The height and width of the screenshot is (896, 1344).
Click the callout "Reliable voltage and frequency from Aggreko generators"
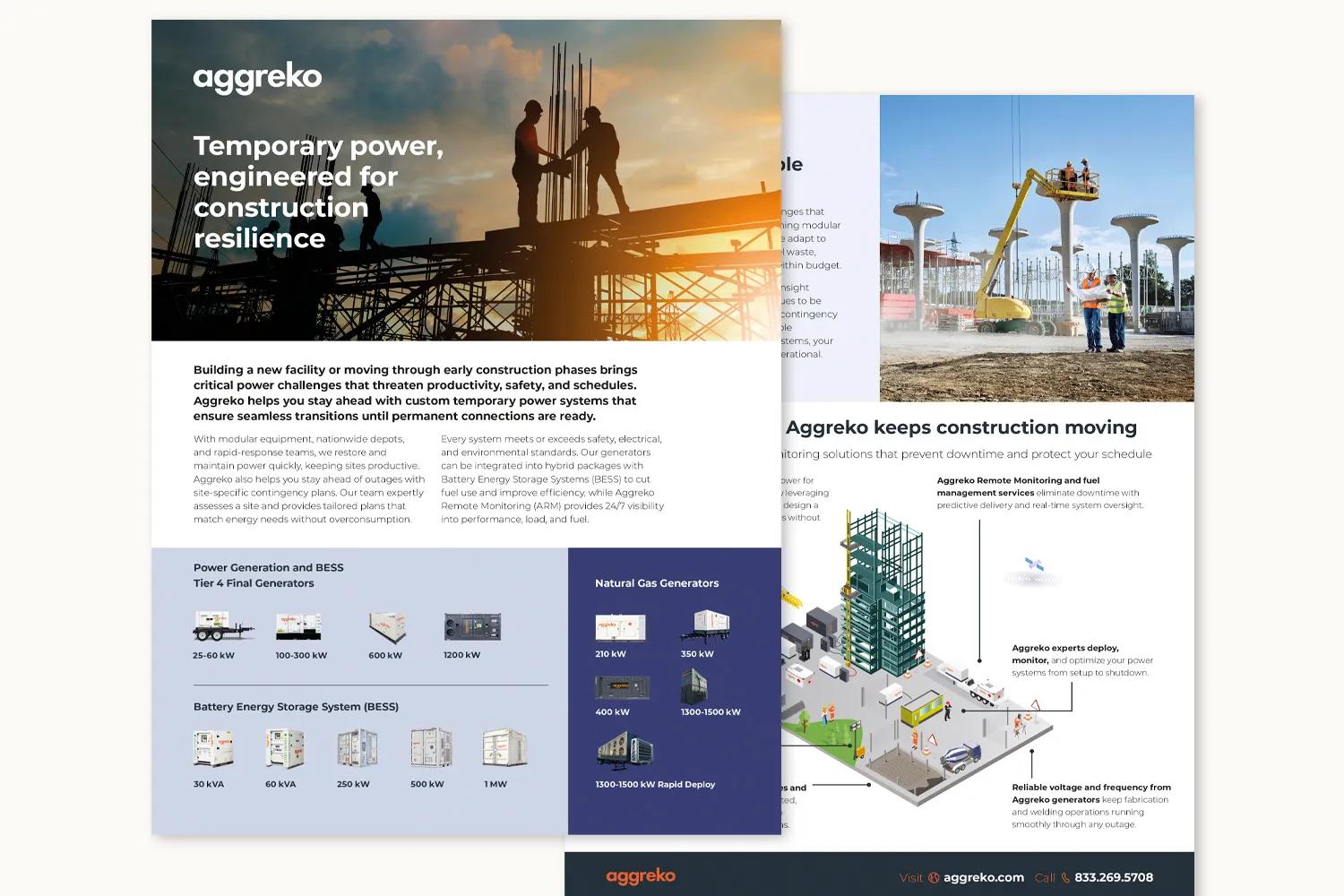[1091, 806]
